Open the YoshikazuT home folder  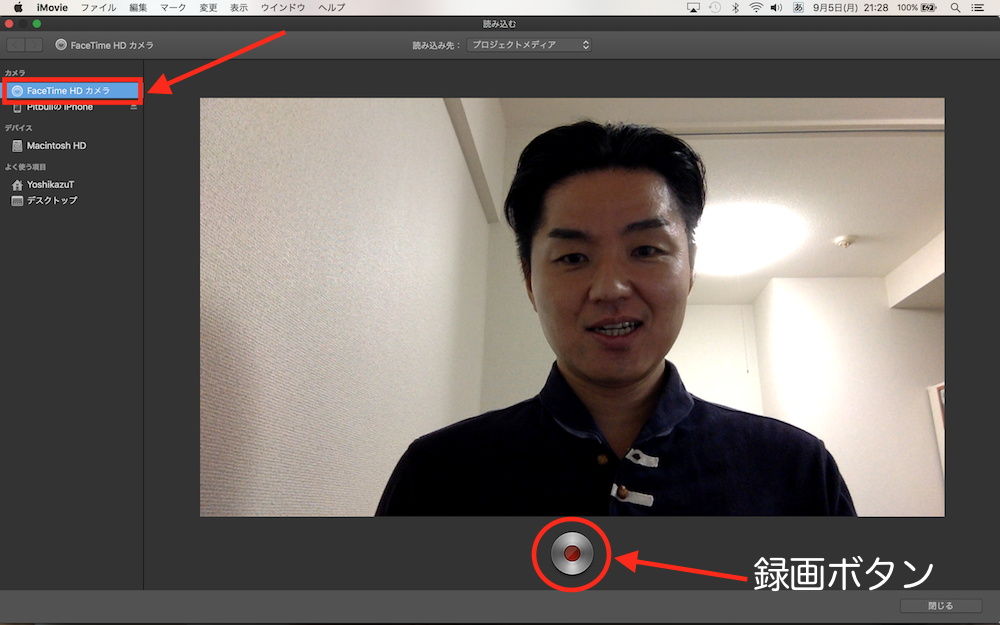(x=50, y=185)
